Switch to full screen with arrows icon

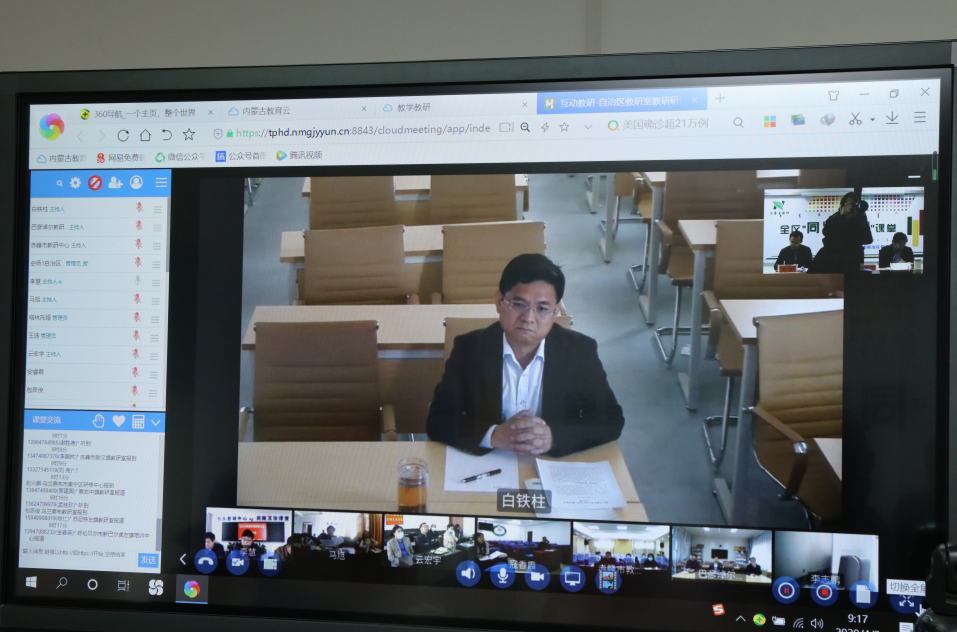click(x=906, y=602)
